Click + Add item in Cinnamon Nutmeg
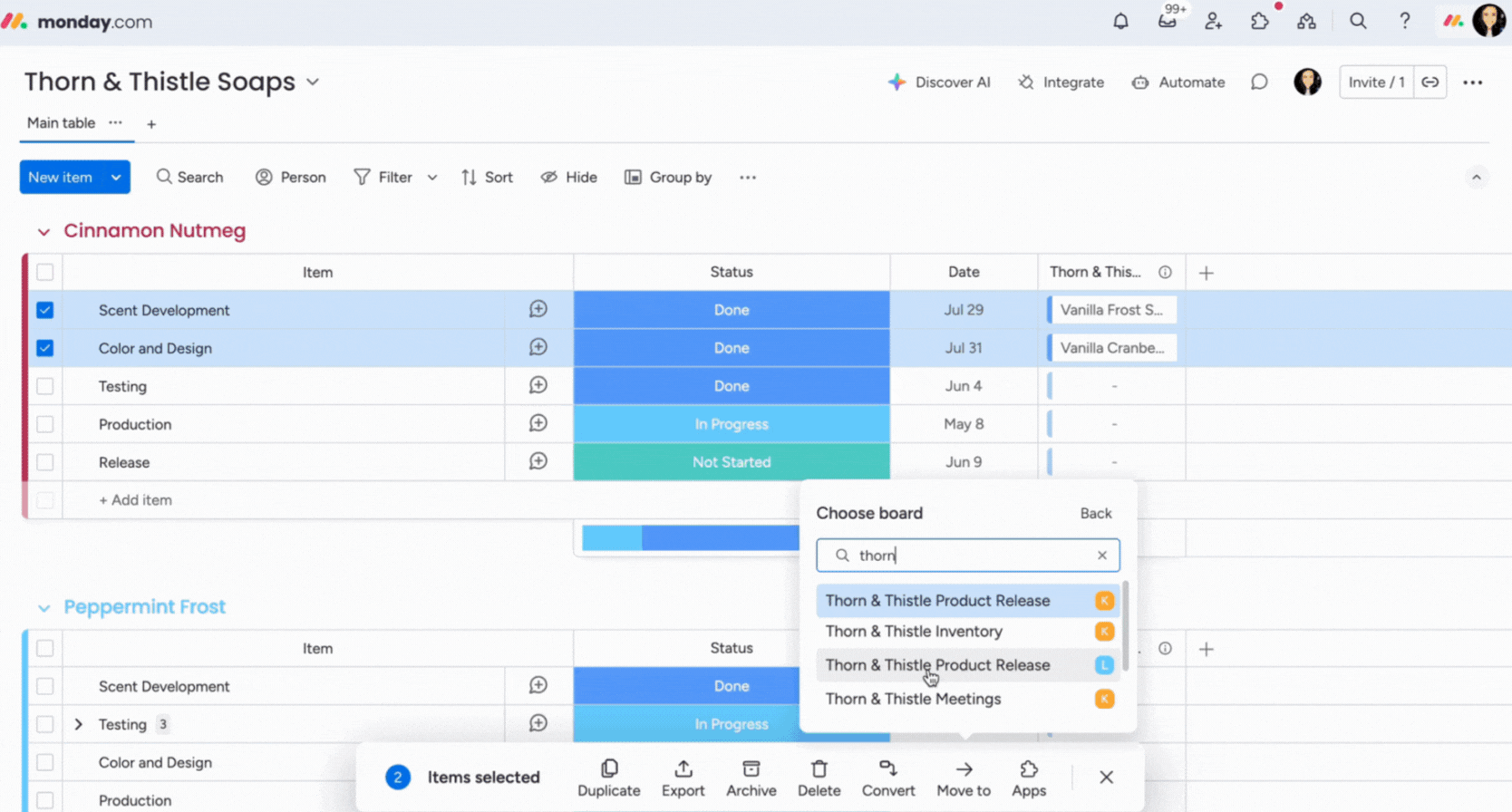 (135, 500)
